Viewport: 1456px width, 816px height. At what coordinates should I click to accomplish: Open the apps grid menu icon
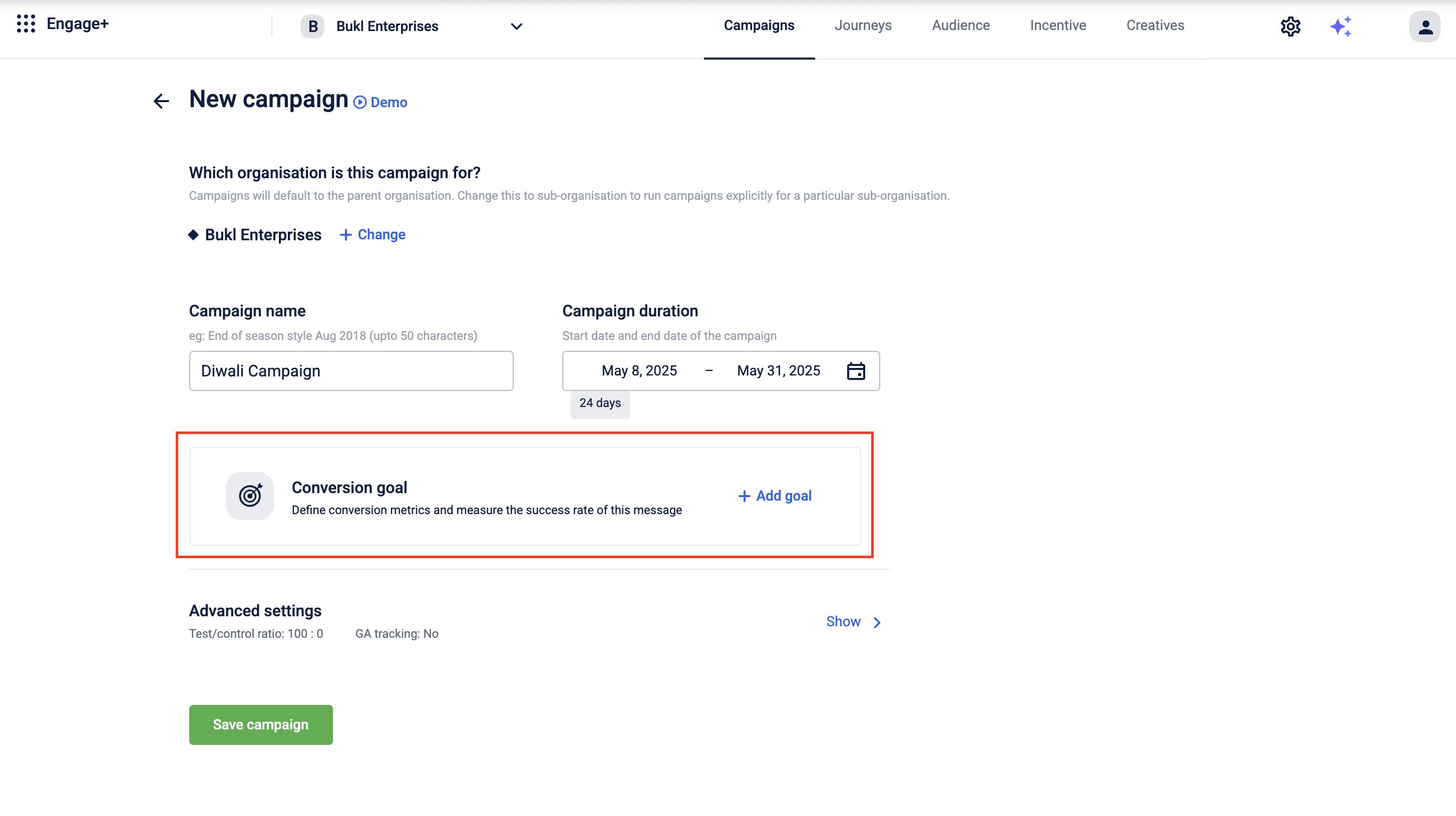click(x=26, y=24)
